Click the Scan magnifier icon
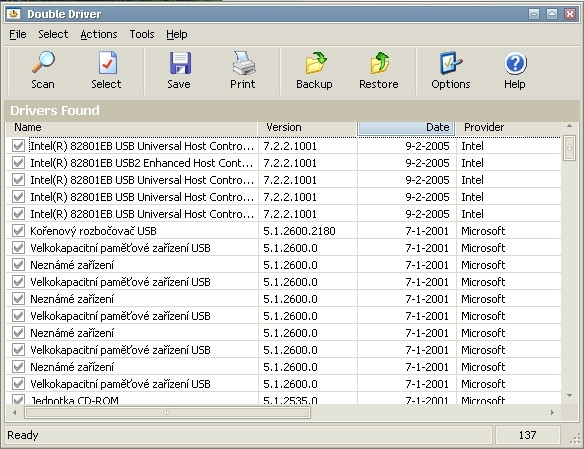This screenshot has height=449, width=584. [x=43, y=62]
